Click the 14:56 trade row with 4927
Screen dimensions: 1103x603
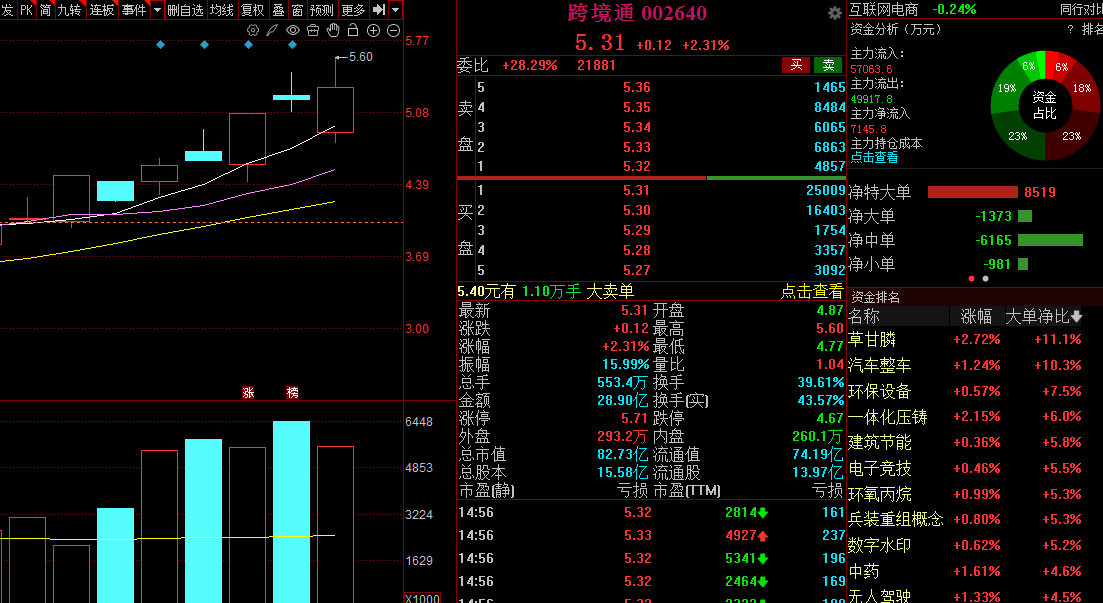point(651,535)
